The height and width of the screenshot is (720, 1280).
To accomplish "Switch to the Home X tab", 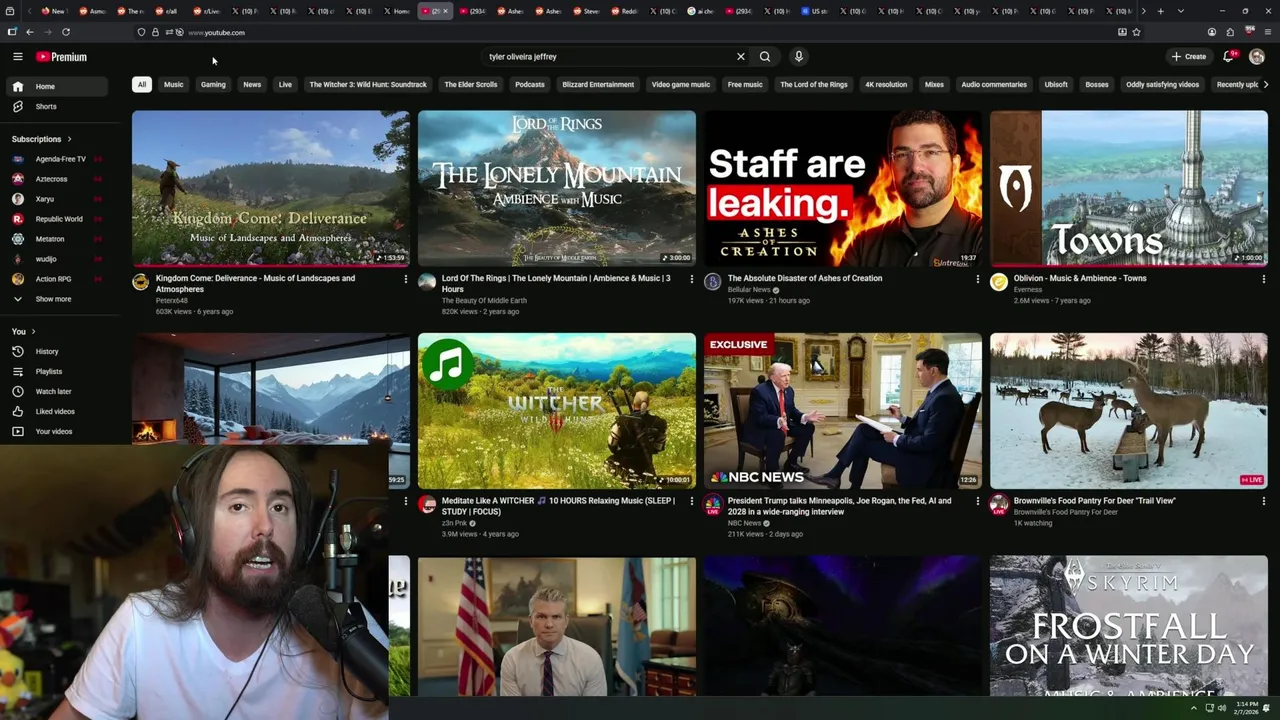I will pyautogui.click(x=399, y=11).
